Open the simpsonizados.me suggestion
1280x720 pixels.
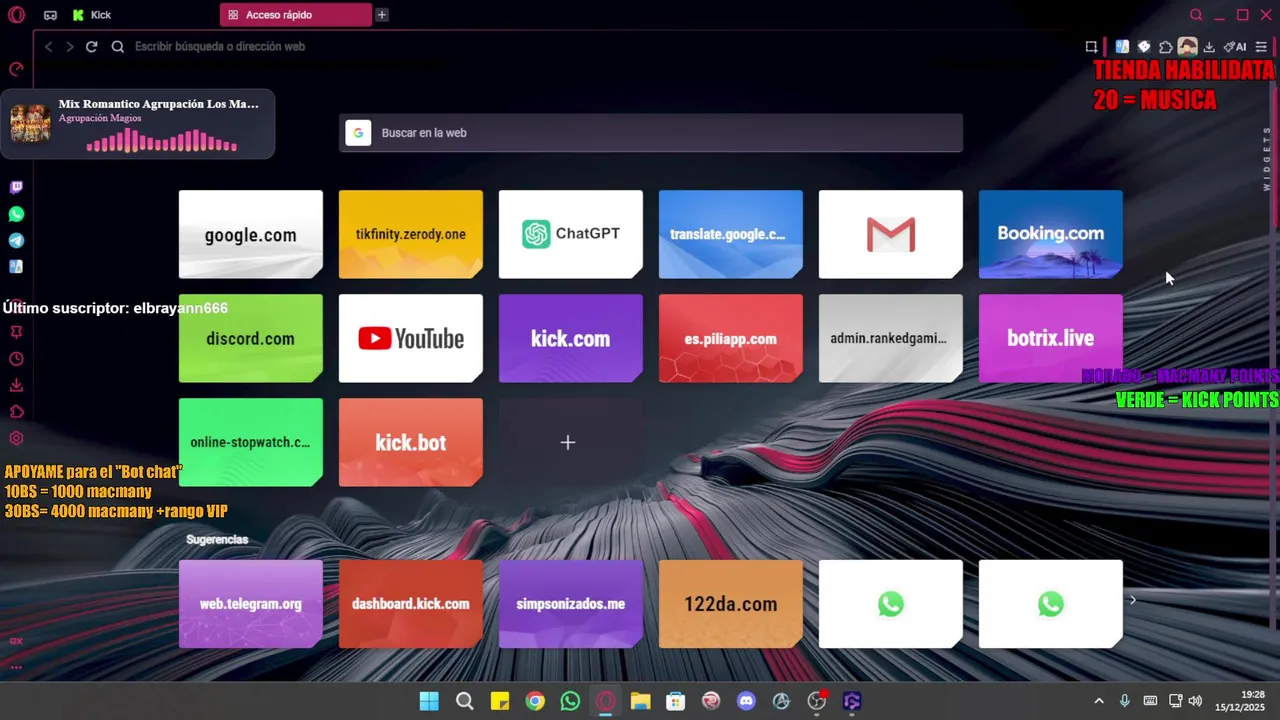point(571,604)
